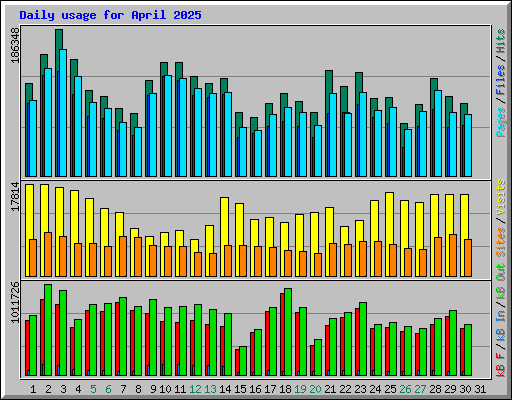Click the day 14 yellow visits bar
Image resolution: width=512 pixels, height=400 pixels.
point(224,221)
